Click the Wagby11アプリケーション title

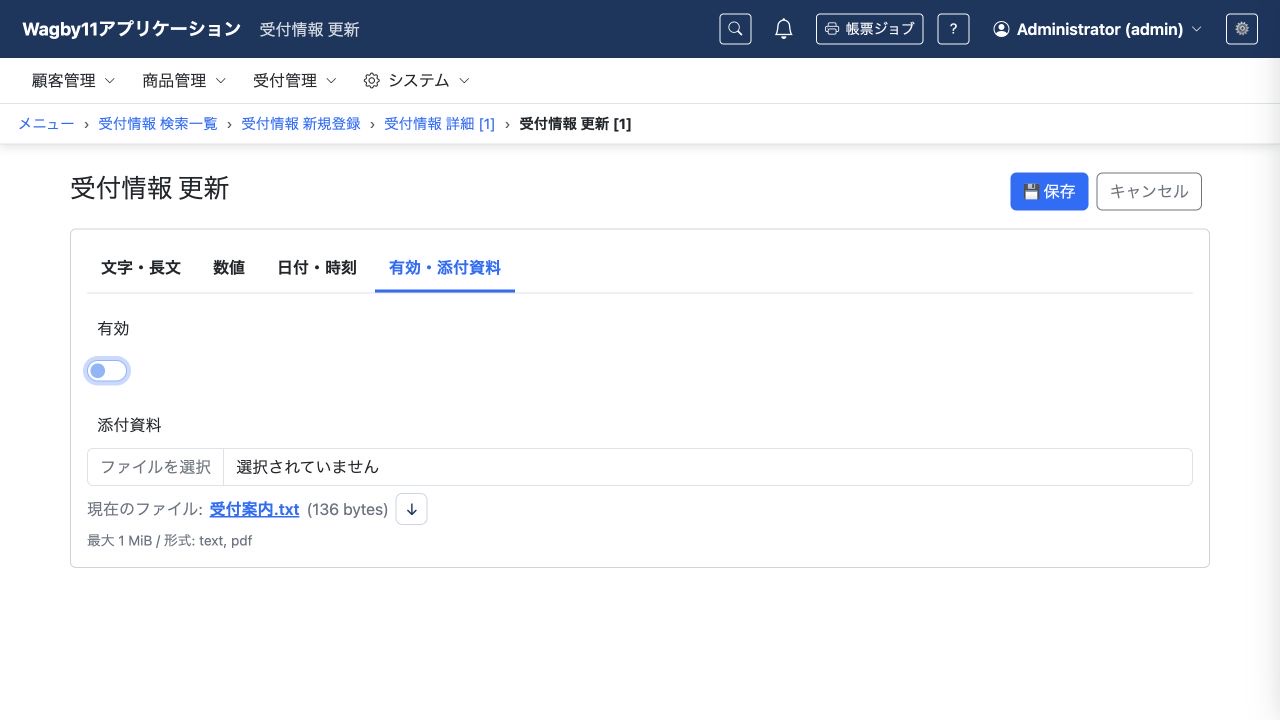click(132, 29)
